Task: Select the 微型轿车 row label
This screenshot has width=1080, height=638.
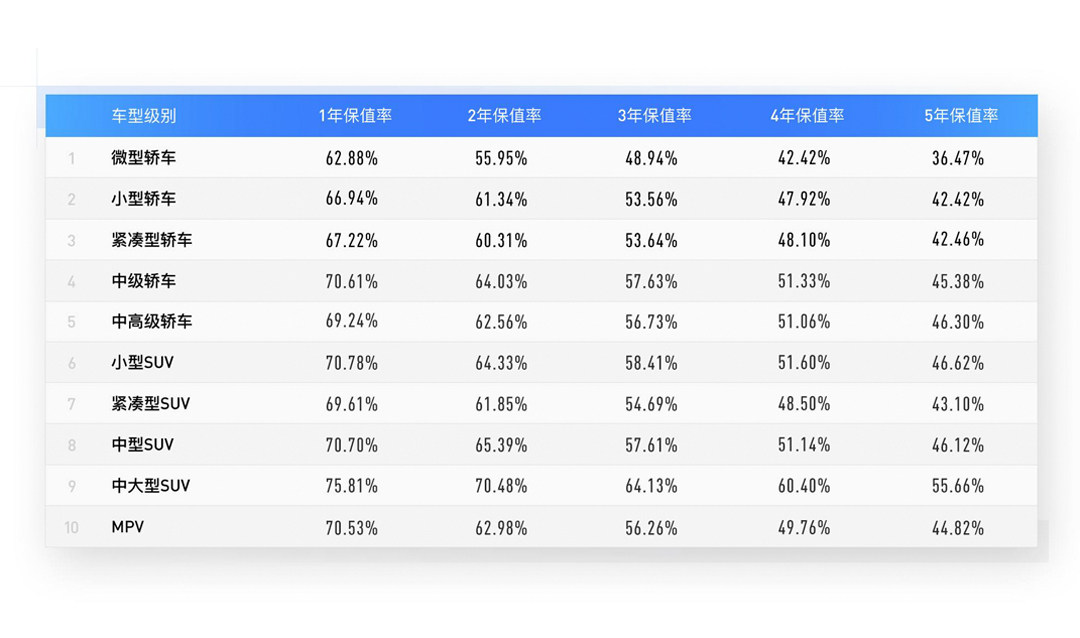Action: click(x=144, y=158)
